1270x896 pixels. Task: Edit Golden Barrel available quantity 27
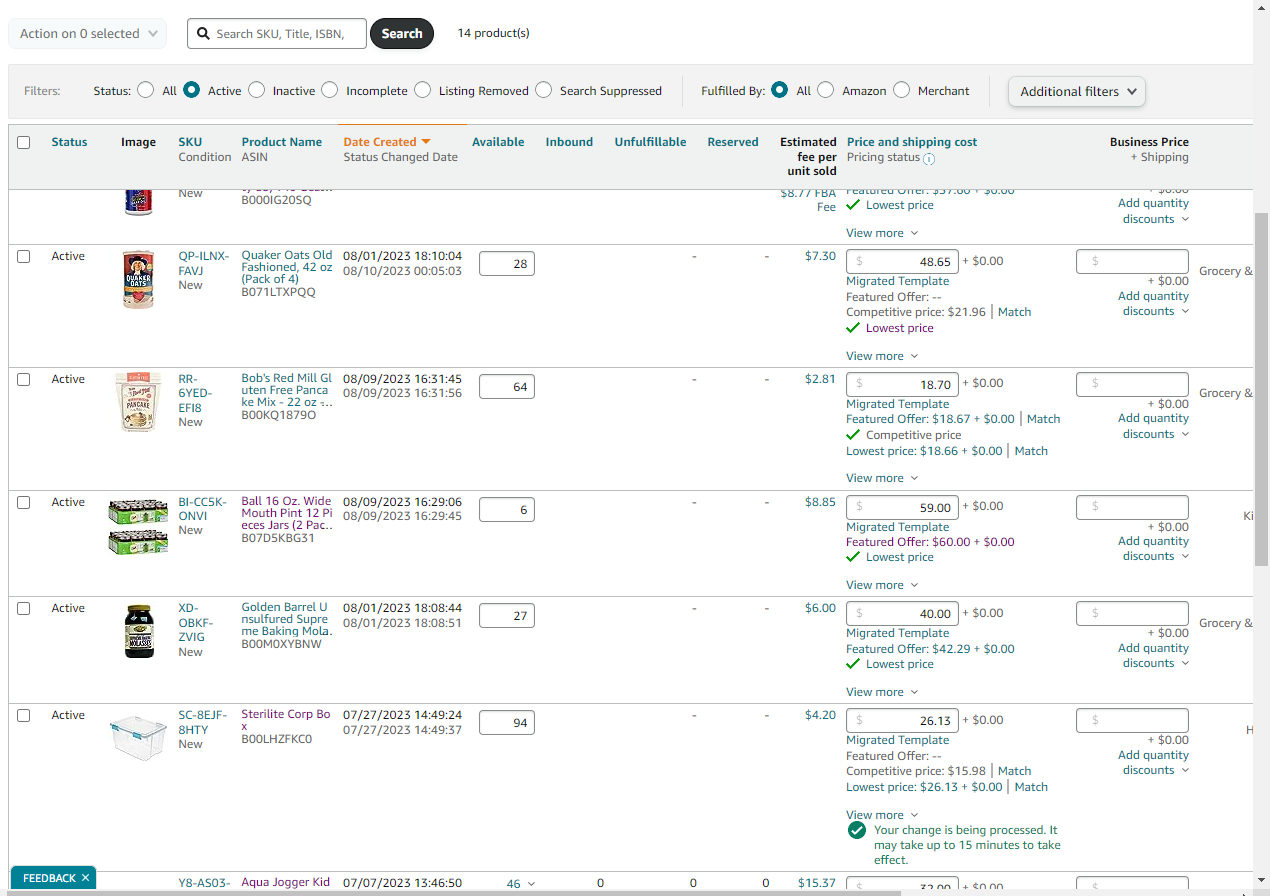point(507,616)
